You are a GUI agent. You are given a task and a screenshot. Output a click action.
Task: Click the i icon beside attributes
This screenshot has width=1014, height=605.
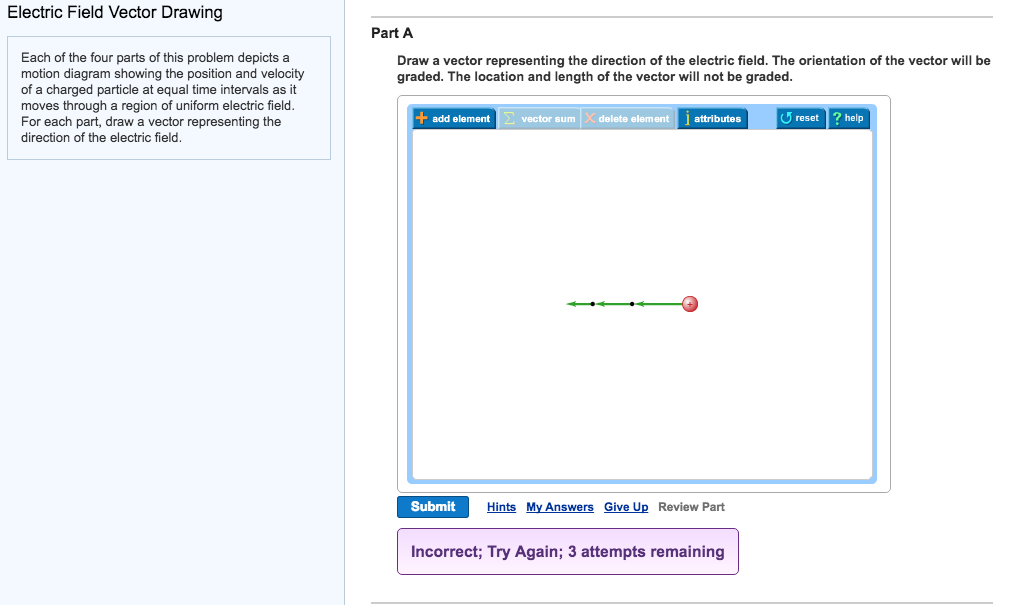pos(690,118)
